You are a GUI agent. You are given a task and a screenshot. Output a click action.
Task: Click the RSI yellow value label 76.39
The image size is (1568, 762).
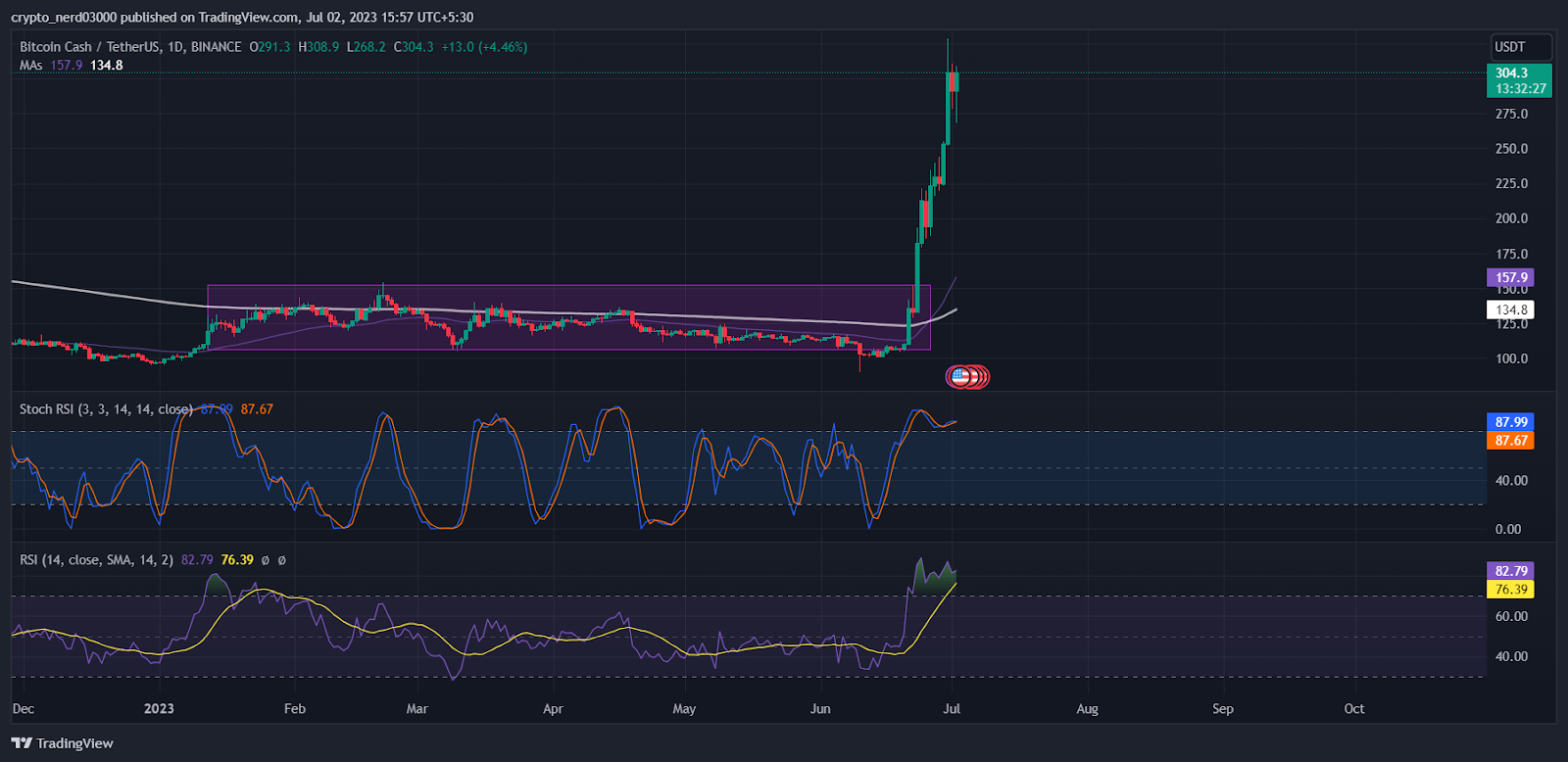tap(1510, 589)
